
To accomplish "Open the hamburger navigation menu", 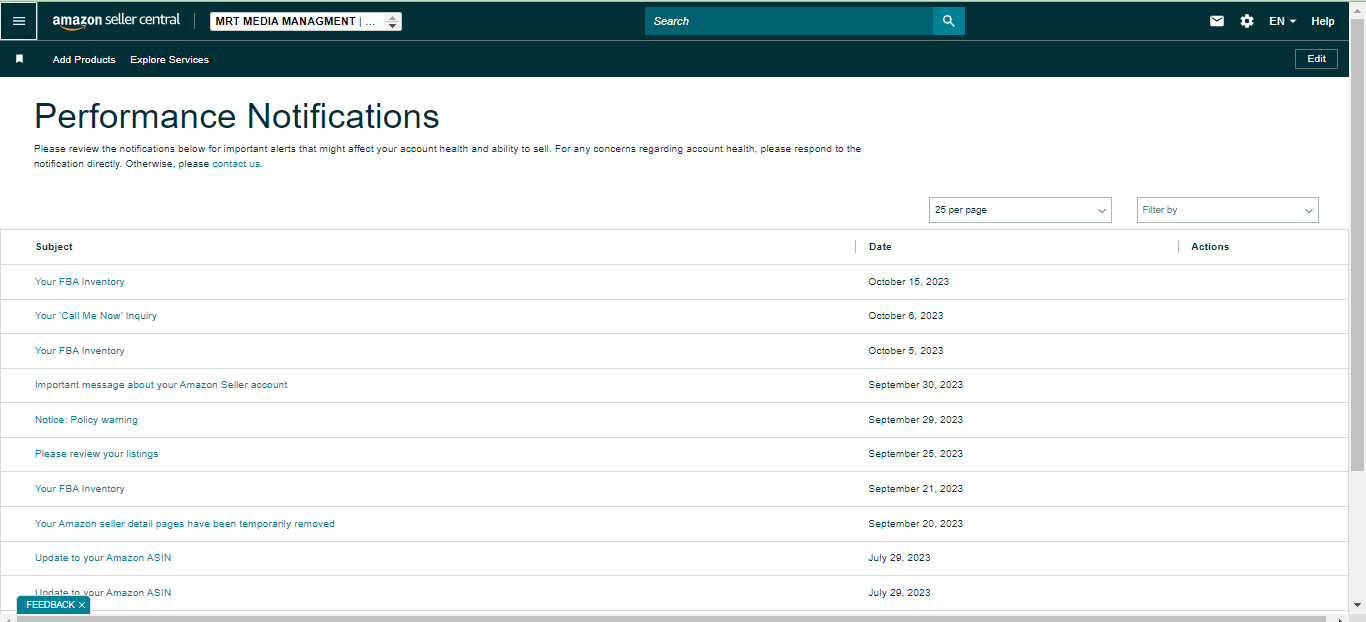I will click(19, 21).
